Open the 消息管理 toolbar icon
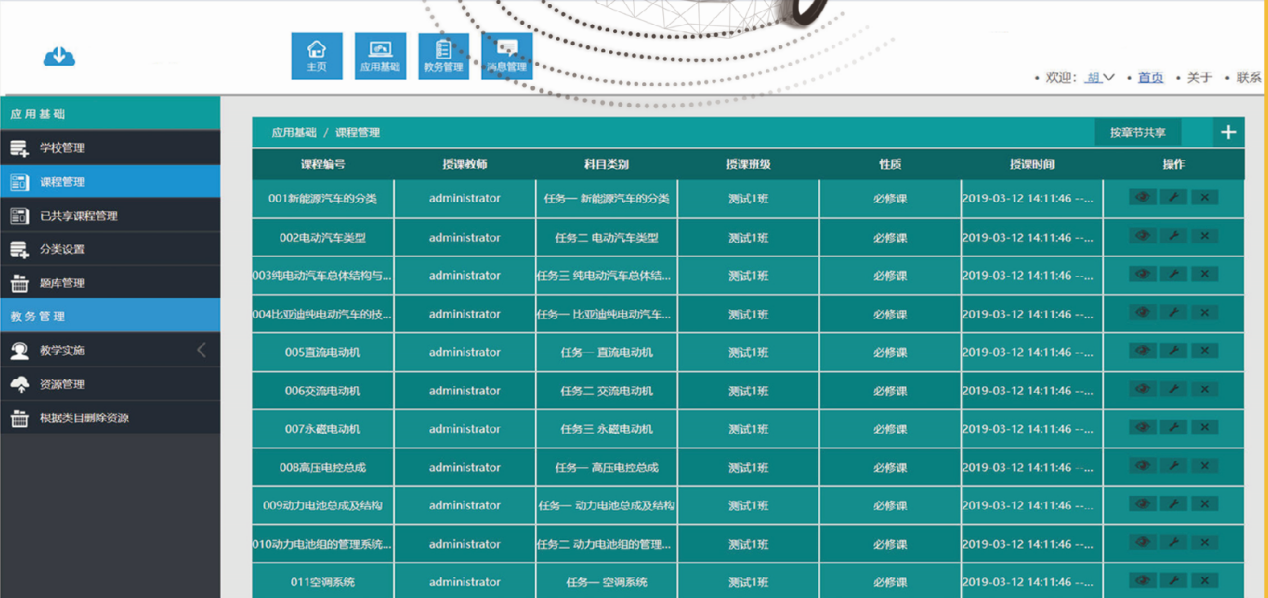The image size is (1268, 598). click(x=507, y=56)
